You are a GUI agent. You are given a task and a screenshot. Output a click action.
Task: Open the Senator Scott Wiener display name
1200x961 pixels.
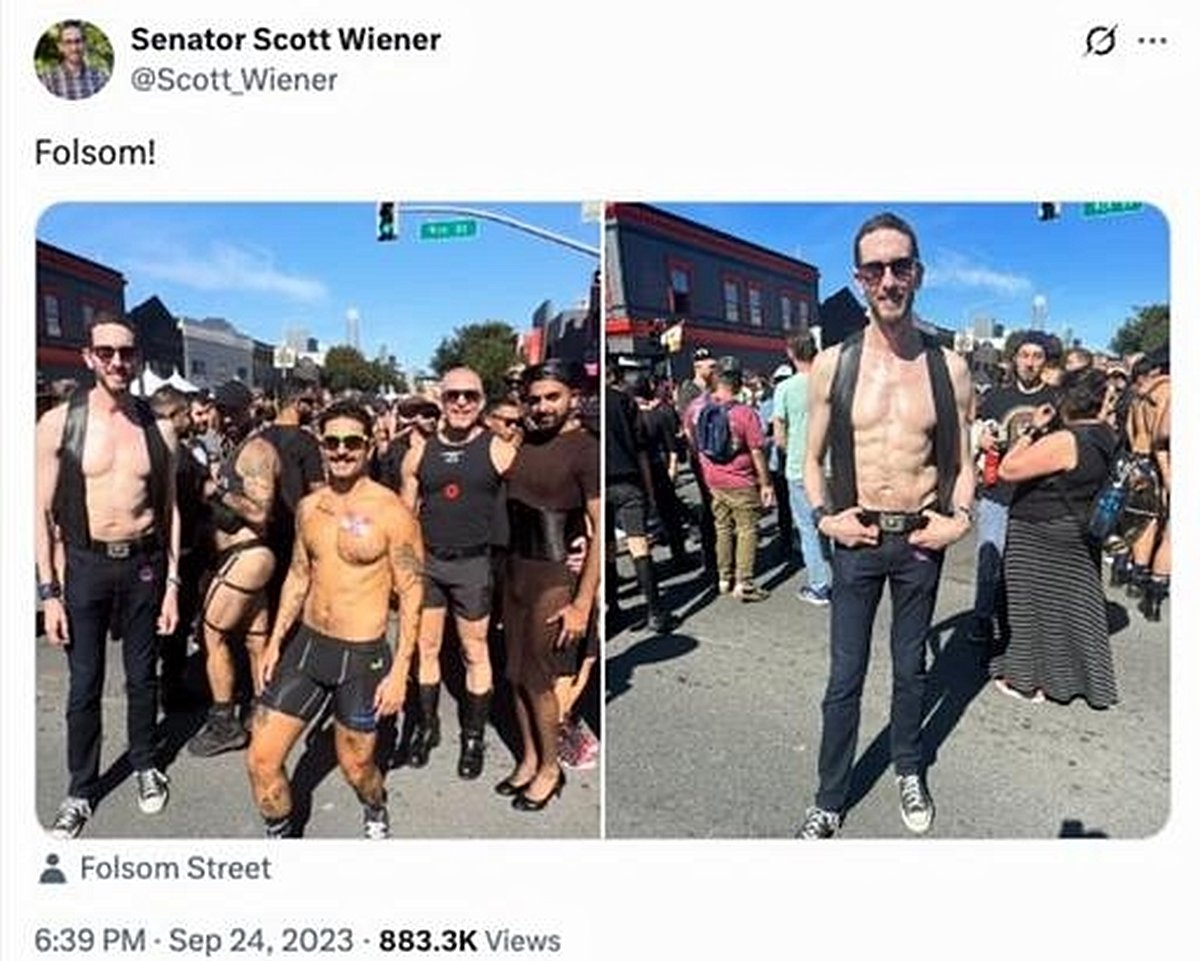[286, 40]
